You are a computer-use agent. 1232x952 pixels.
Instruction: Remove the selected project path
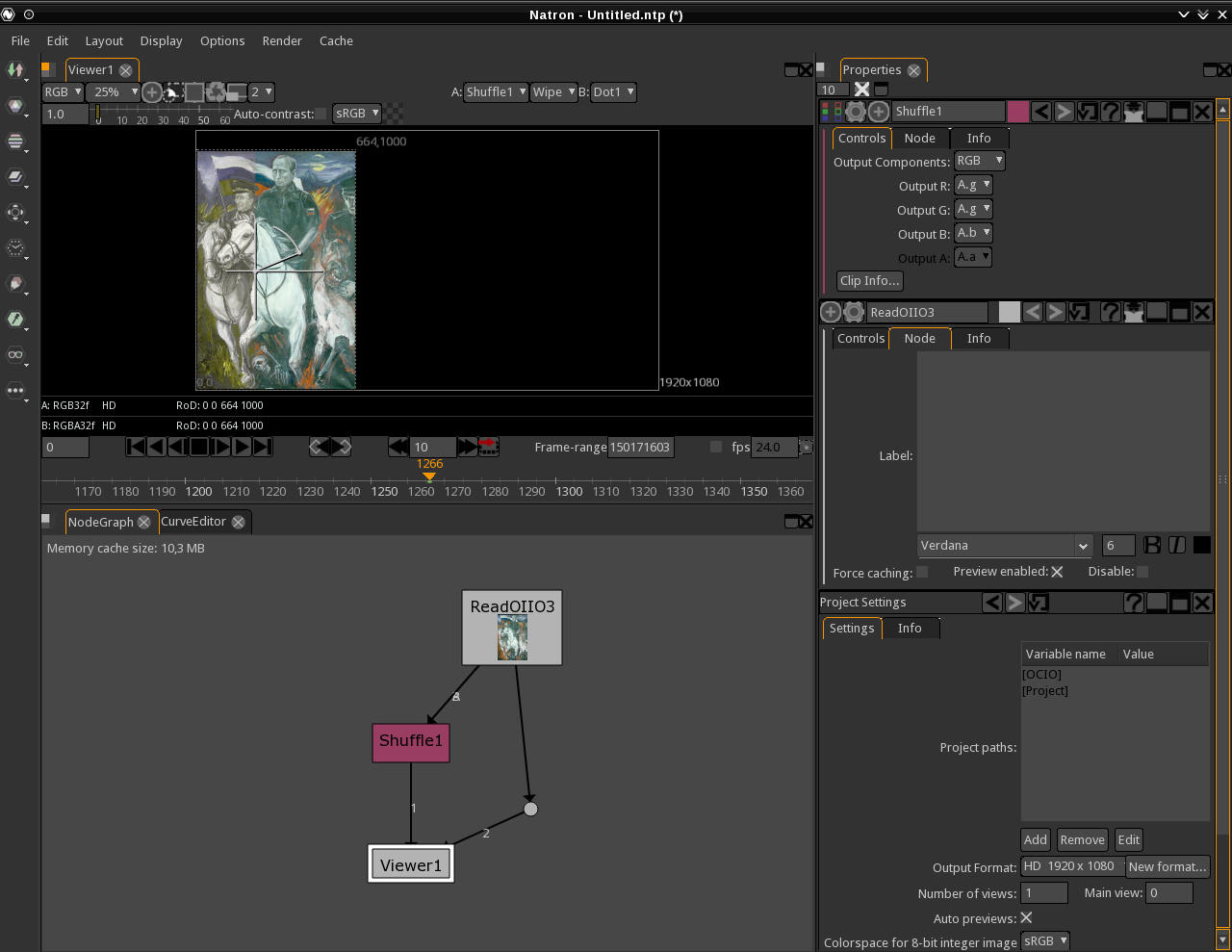[x=1083, y=840]
